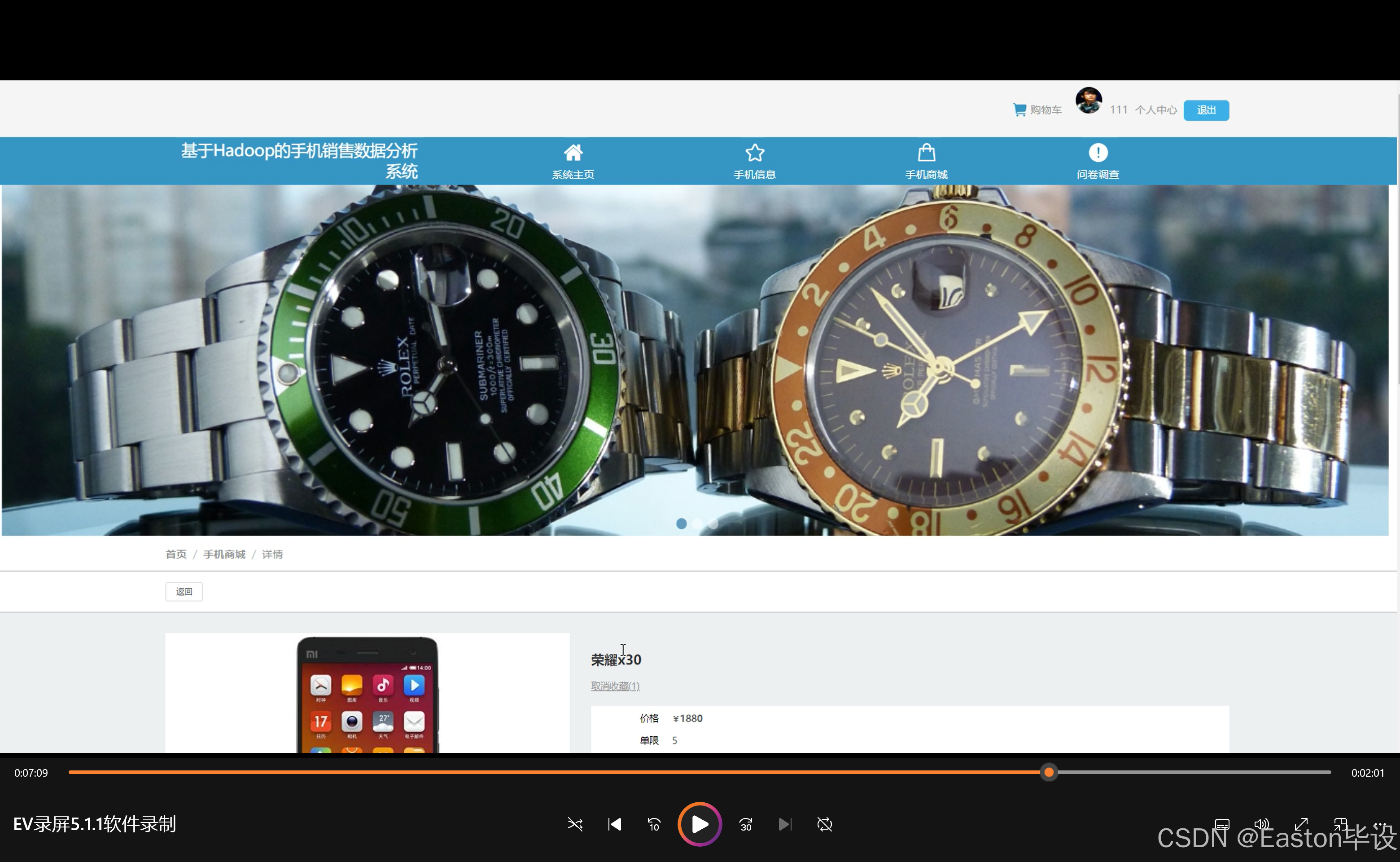Enter full screen video mode
Screen dimensions: 1400x862
click(x=1301, y=824)
